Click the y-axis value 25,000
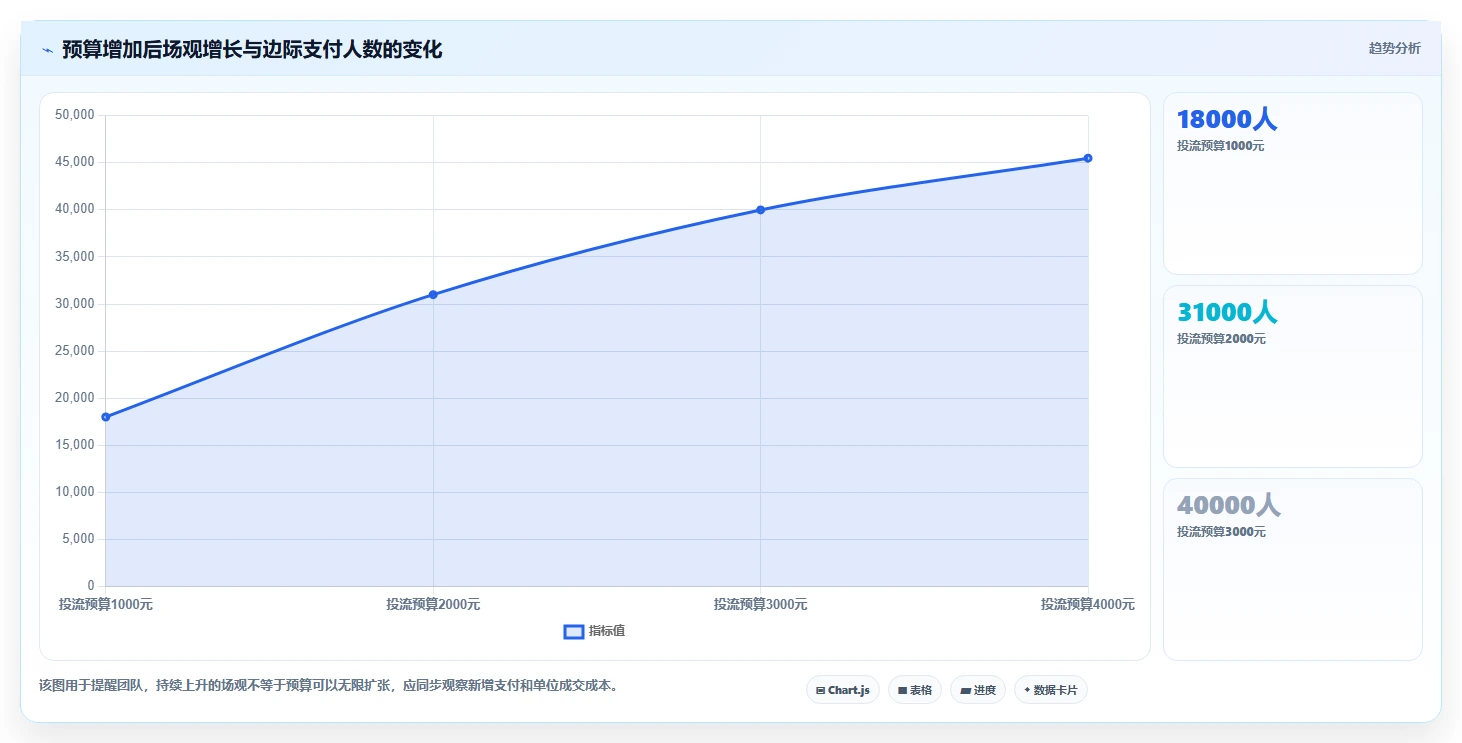The image size is (1462, 743). coord(74,351)
